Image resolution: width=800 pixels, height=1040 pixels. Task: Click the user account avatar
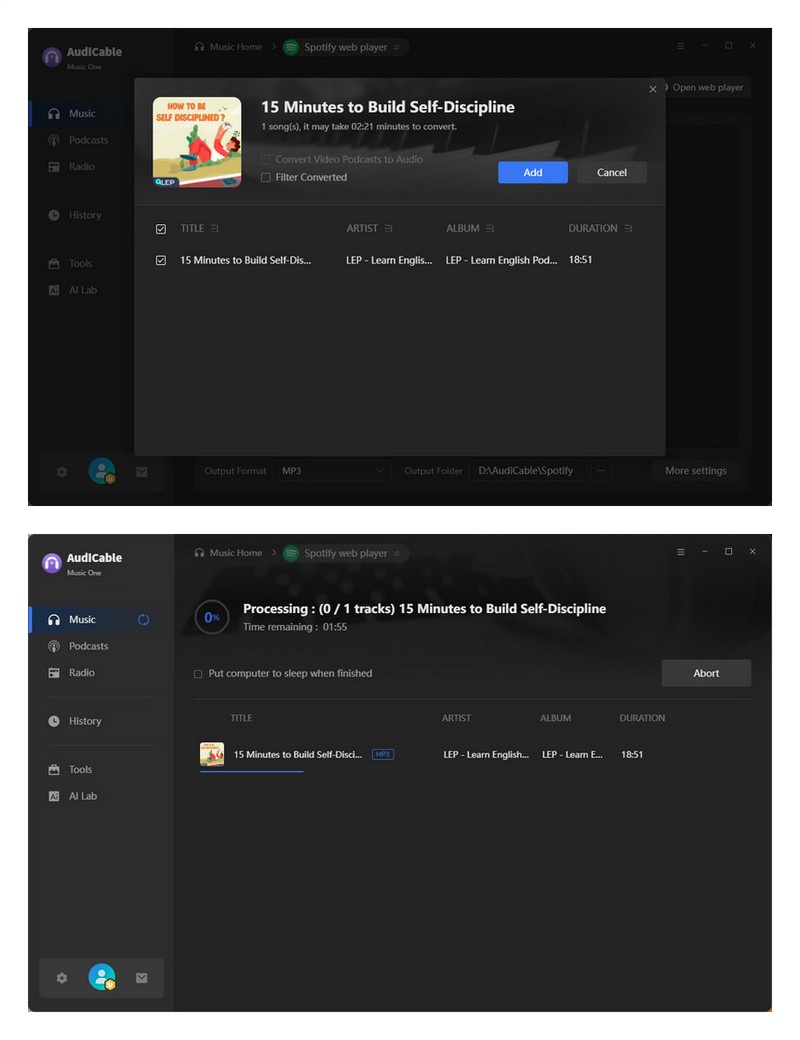click(100, 471)
